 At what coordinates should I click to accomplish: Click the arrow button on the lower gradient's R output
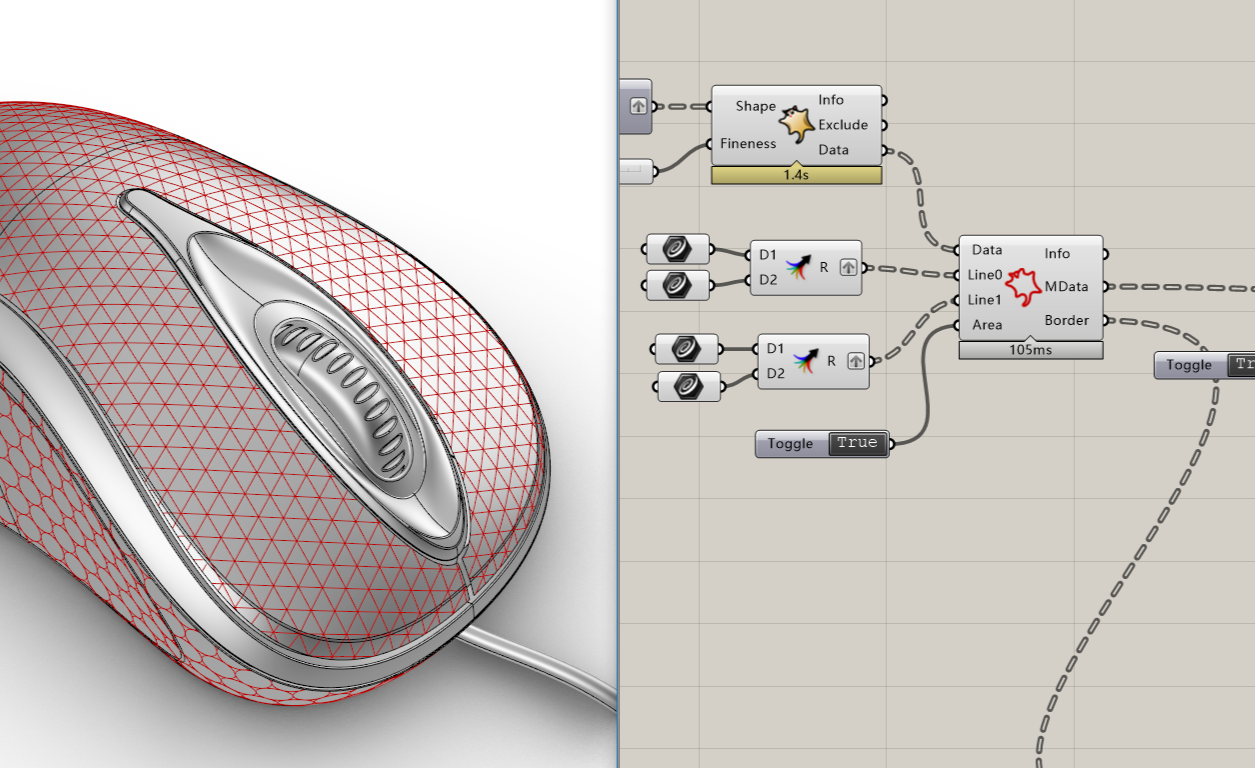[855, 360]
